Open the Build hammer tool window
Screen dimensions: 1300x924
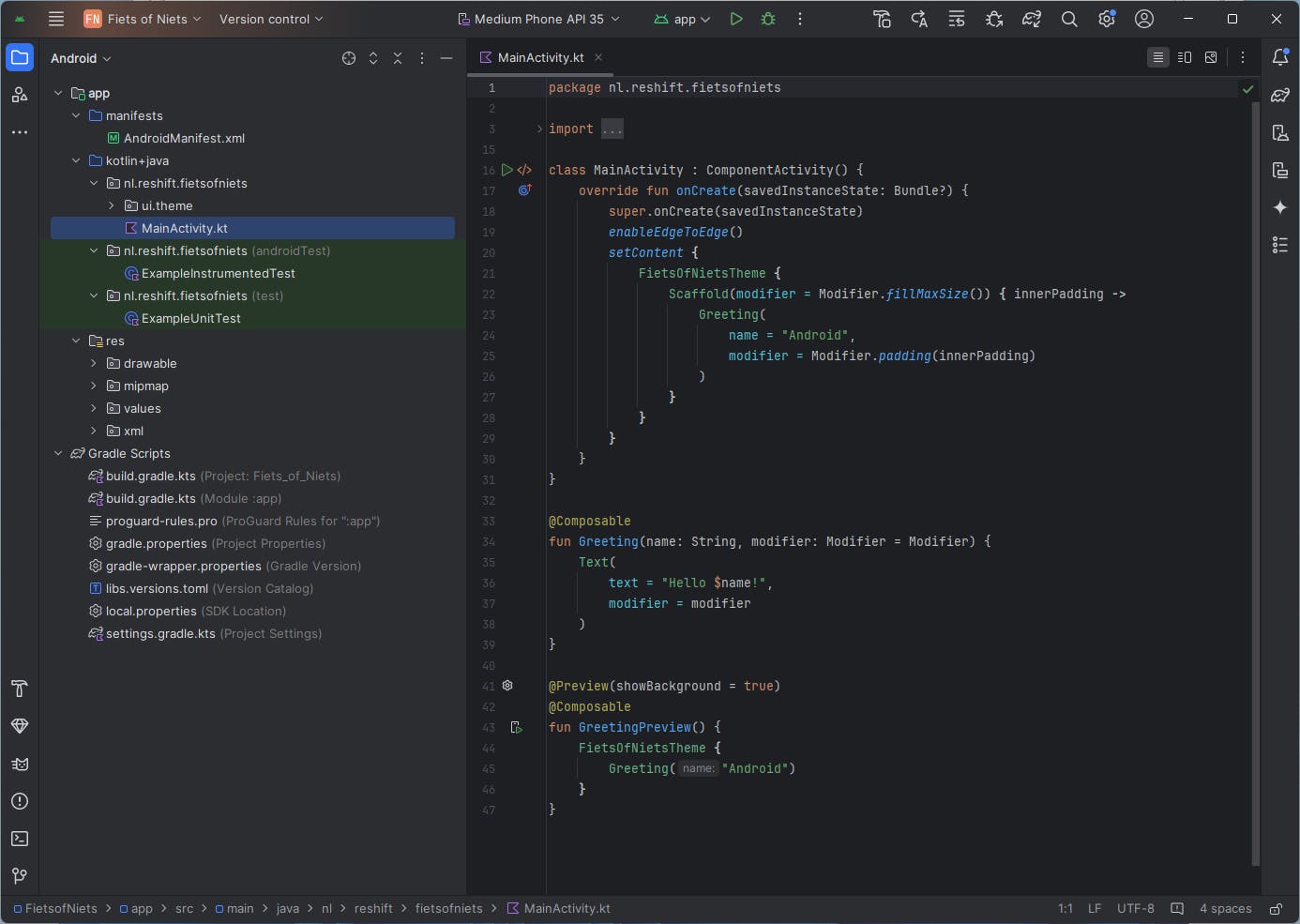(20, 689)
